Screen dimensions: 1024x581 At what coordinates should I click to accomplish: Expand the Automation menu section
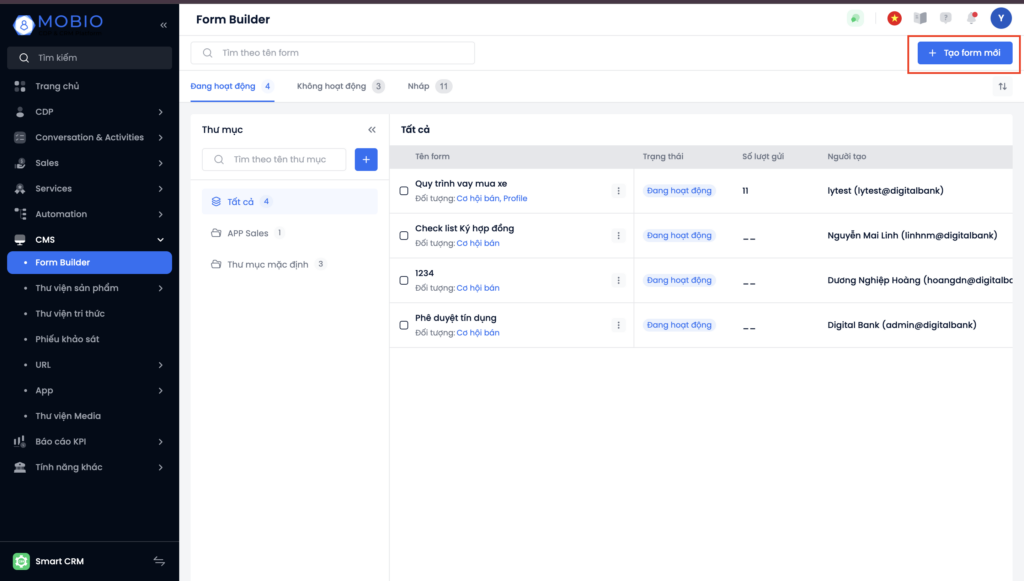[160, 214]
